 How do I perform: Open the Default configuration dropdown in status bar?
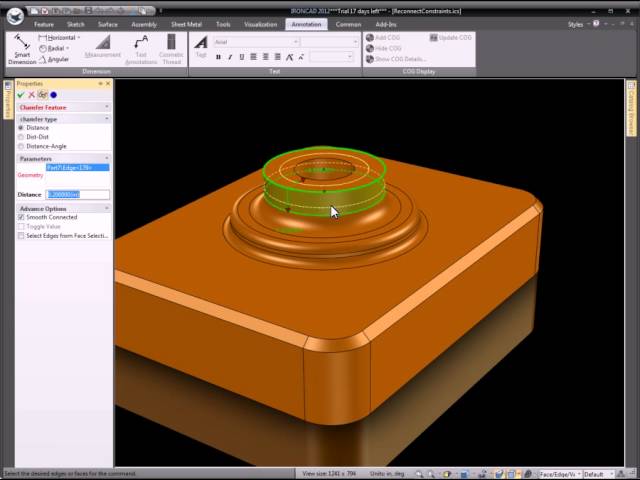[x=611, y=474]
